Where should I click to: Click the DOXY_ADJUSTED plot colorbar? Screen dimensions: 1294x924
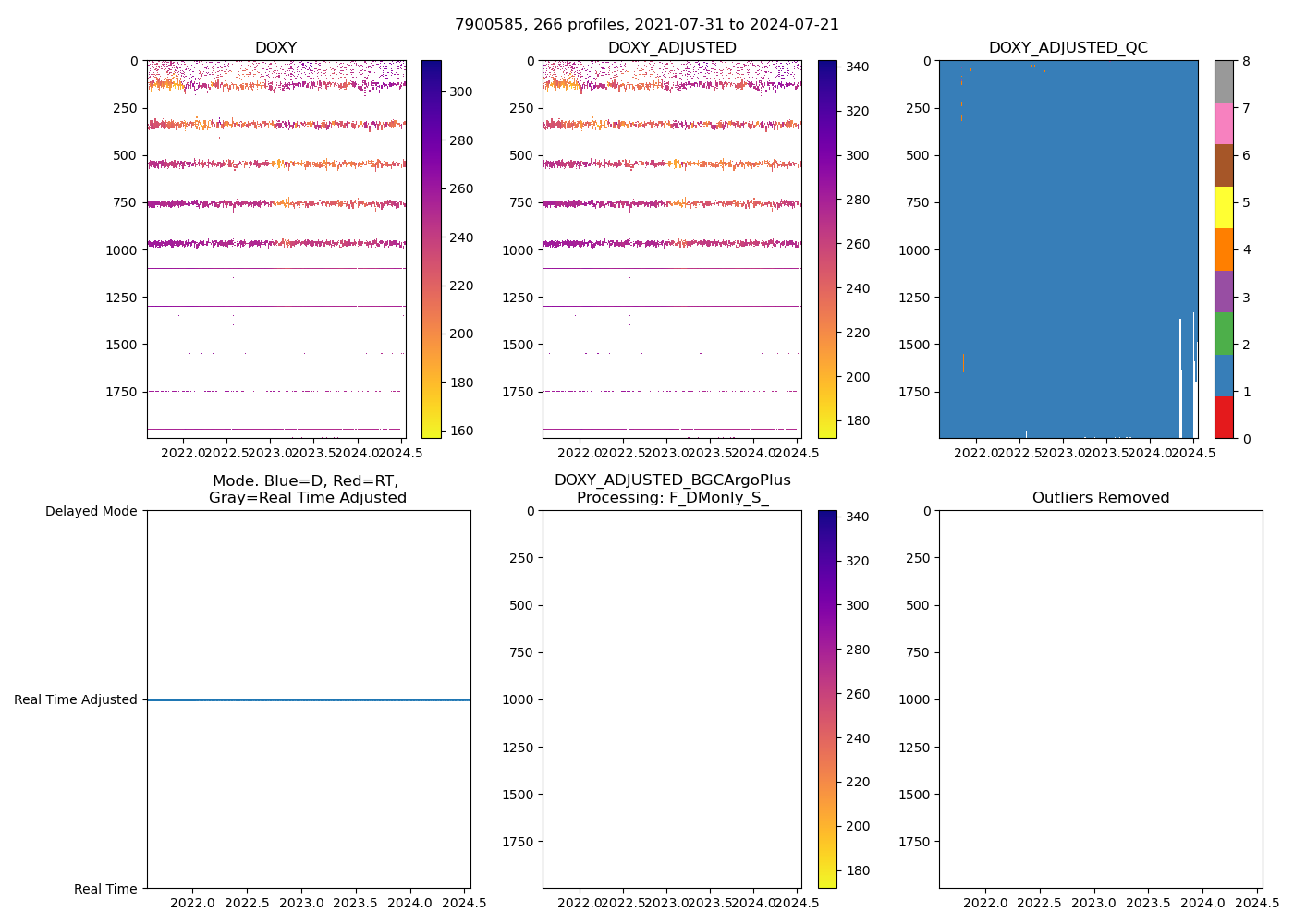pyautogui.click(x=827, y=249)
